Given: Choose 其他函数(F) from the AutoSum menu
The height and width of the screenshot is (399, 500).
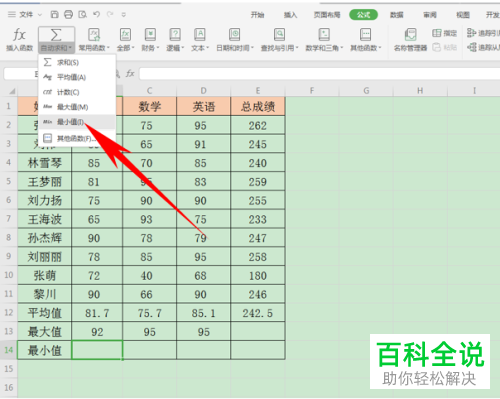Looking at the screenshot, I should pyautogui.click(x=77, y=138).
